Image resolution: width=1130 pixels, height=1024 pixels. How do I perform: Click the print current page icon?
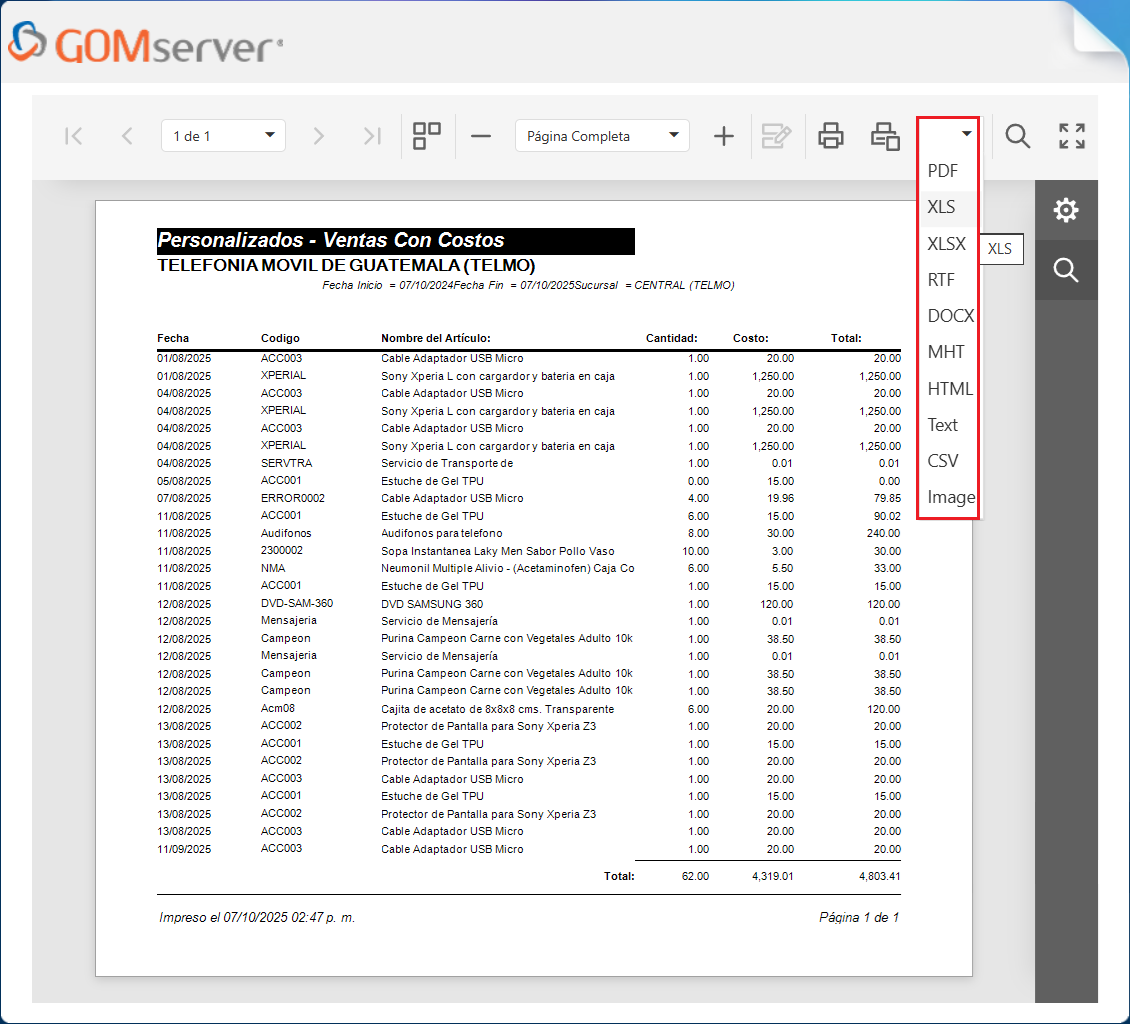click(x=884, y=135)
